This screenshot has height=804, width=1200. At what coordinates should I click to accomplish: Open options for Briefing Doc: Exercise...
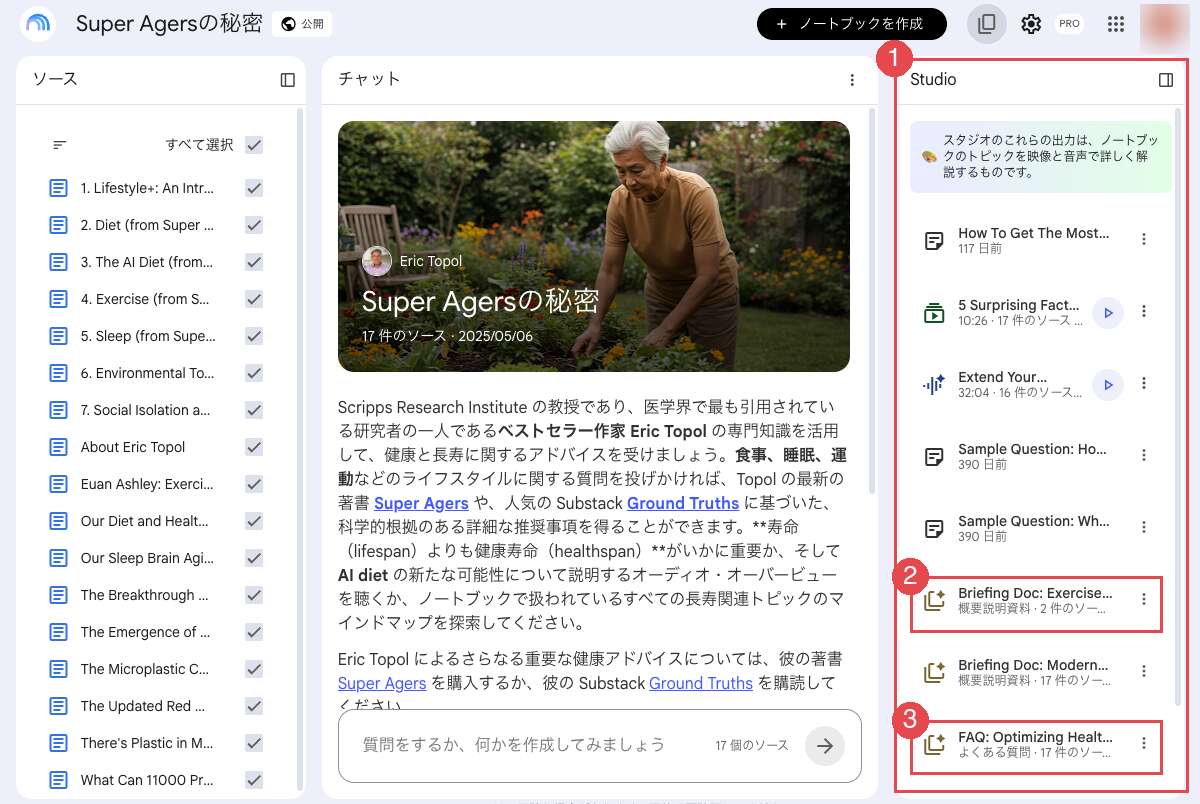coord(1145,599)
